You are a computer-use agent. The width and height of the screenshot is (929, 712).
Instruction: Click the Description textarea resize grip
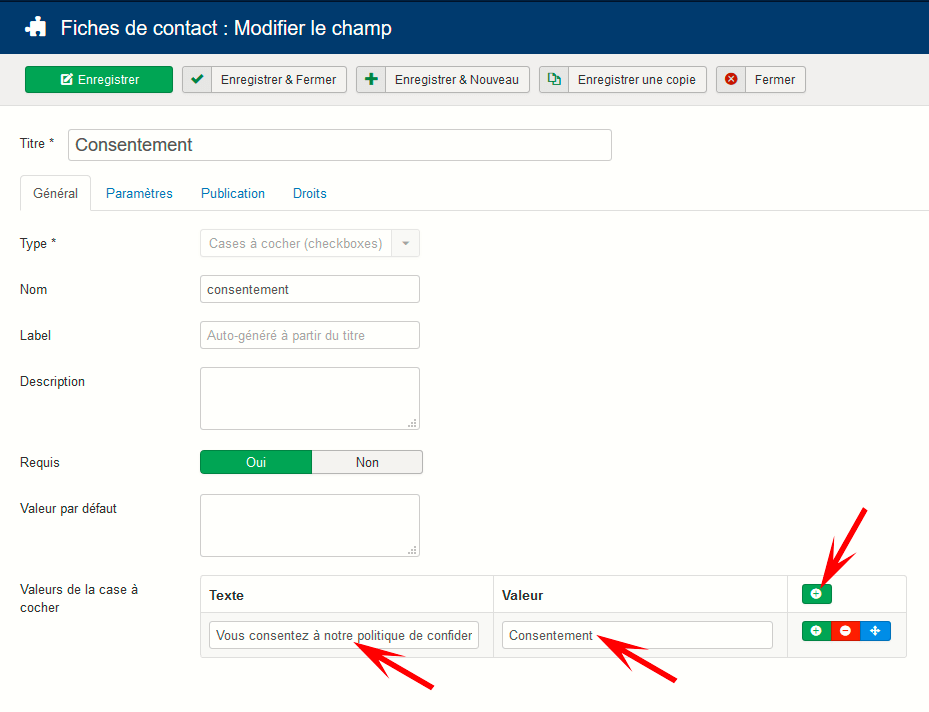[412, 423]
